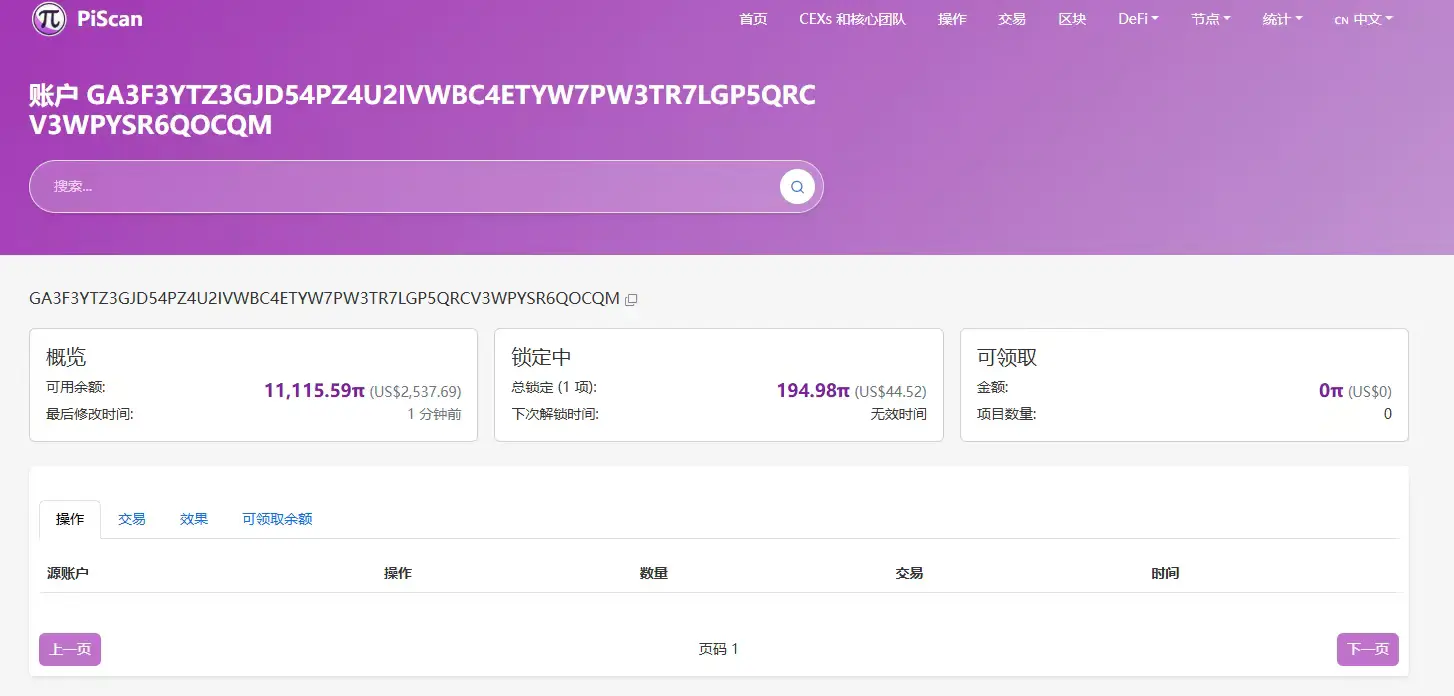Click the 时间 column header

click(x=1165, y=573)
